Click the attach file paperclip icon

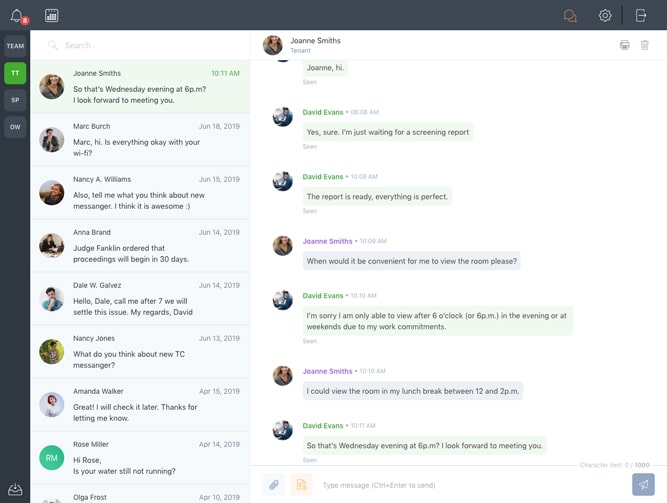click(274, 485)
